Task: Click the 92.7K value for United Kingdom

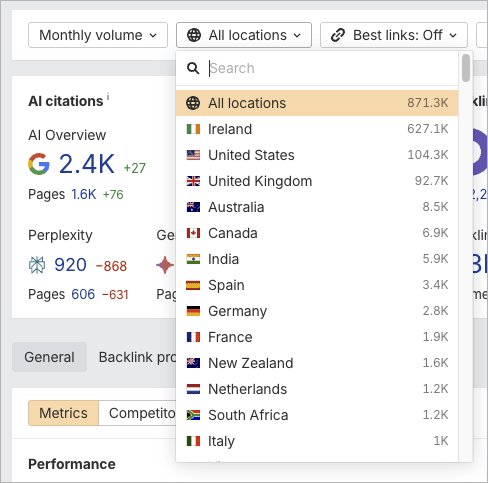Action: (x=431, y=181)
